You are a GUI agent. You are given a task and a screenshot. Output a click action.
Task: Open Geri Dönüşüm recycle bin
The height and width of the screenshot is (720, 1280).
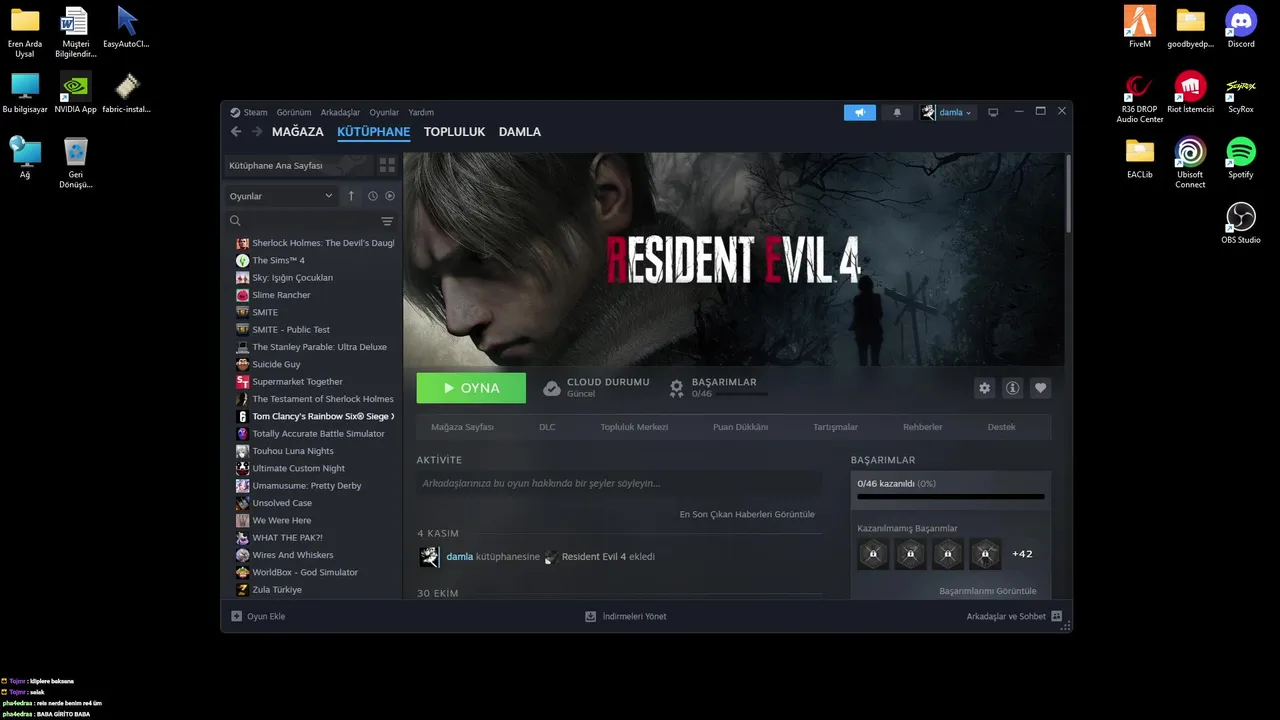(75, 162)
